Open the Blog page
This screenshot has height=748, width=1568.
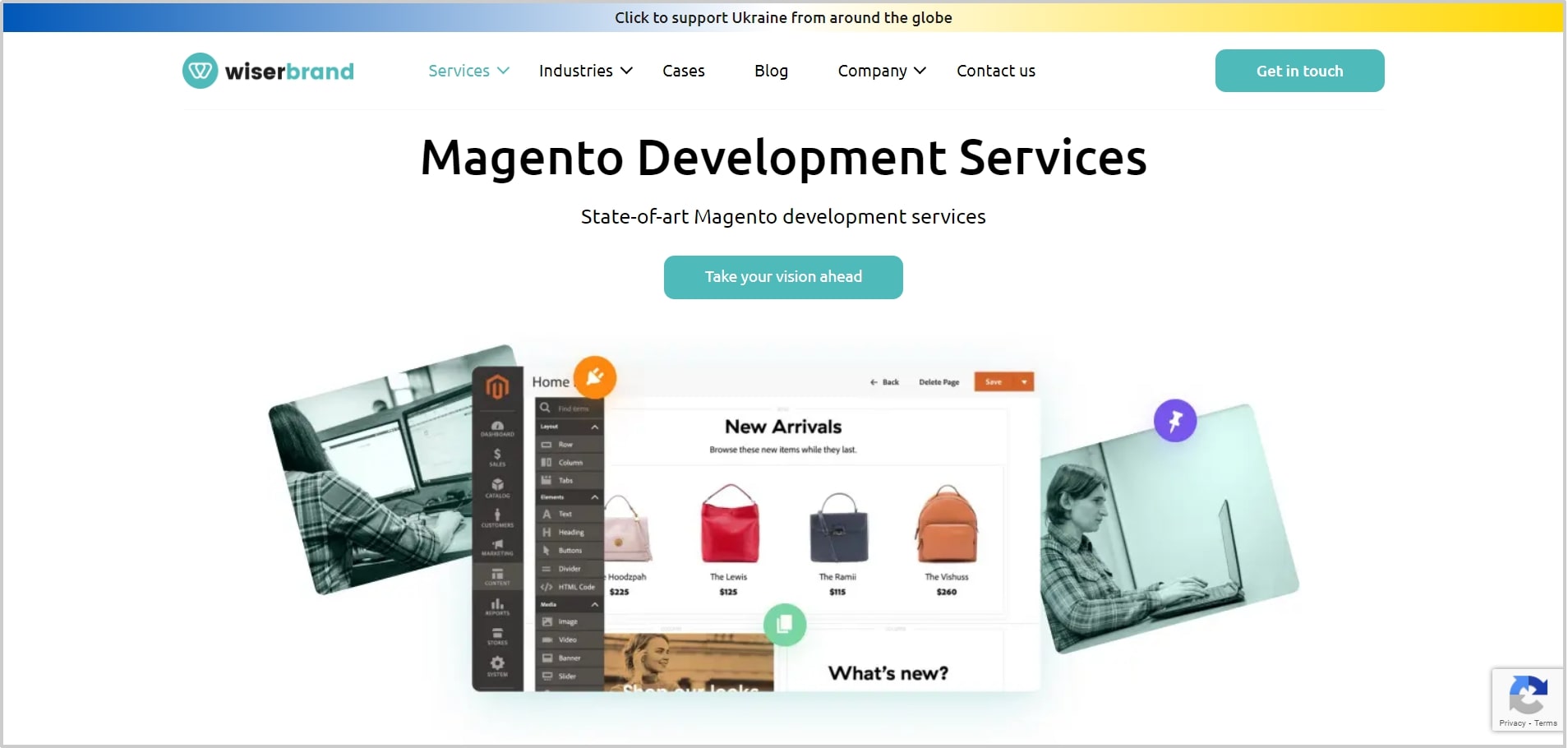point(771,71)
